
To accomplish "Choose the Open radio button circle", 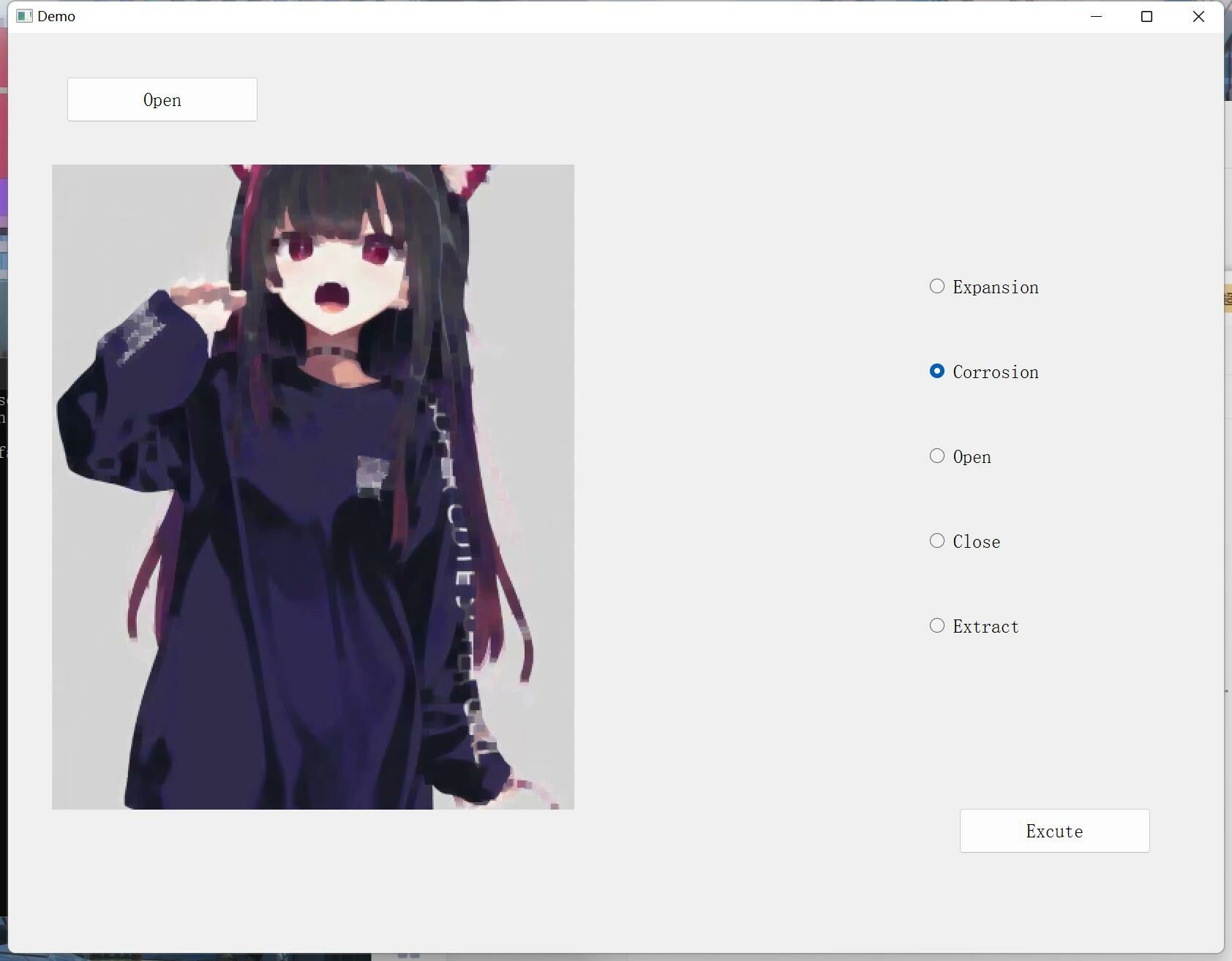I will coord(937,456).
